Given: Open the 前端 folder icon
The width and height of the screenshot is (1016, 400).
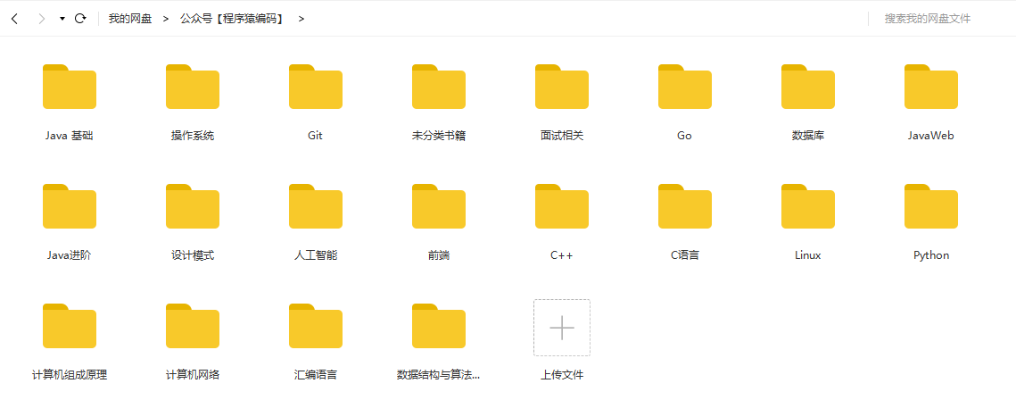Looking at the screenshot, I should 439,206.
